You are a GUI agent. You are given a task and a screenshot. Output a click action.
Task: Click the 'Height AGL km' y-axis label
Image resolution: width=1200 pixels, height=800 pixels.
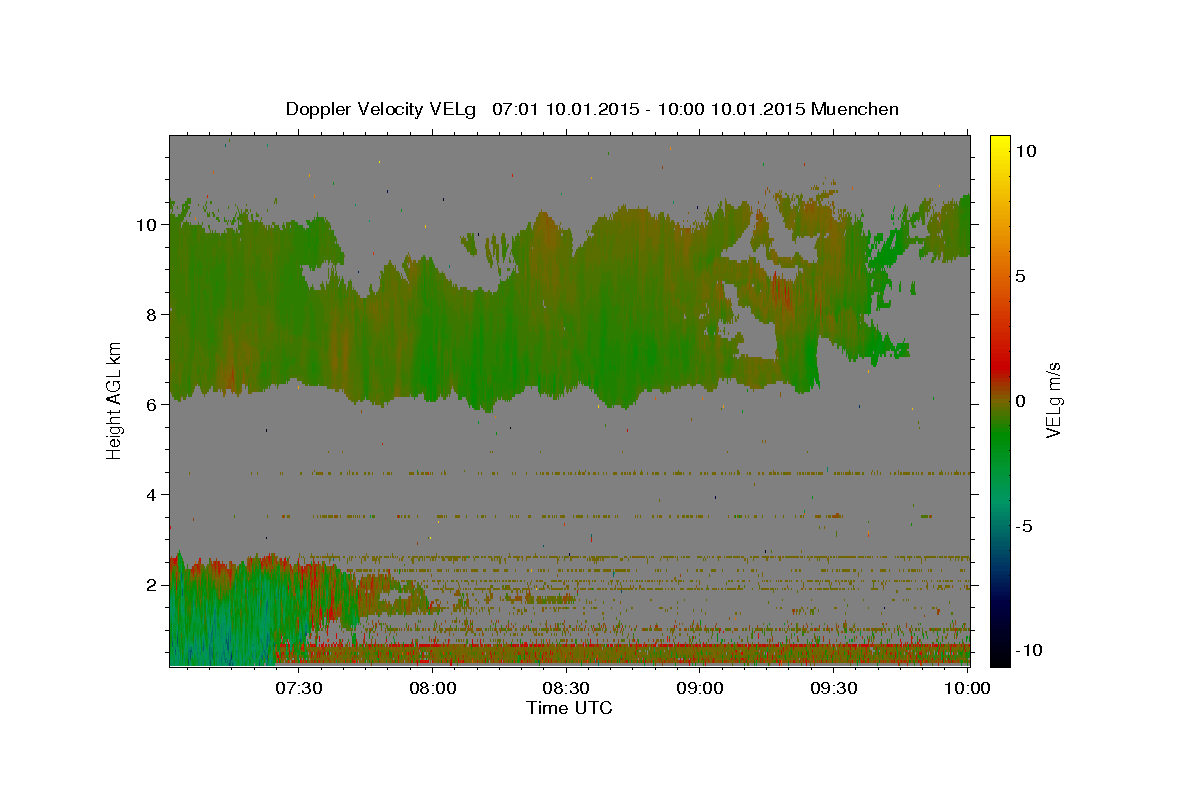[x=114, y=400]
